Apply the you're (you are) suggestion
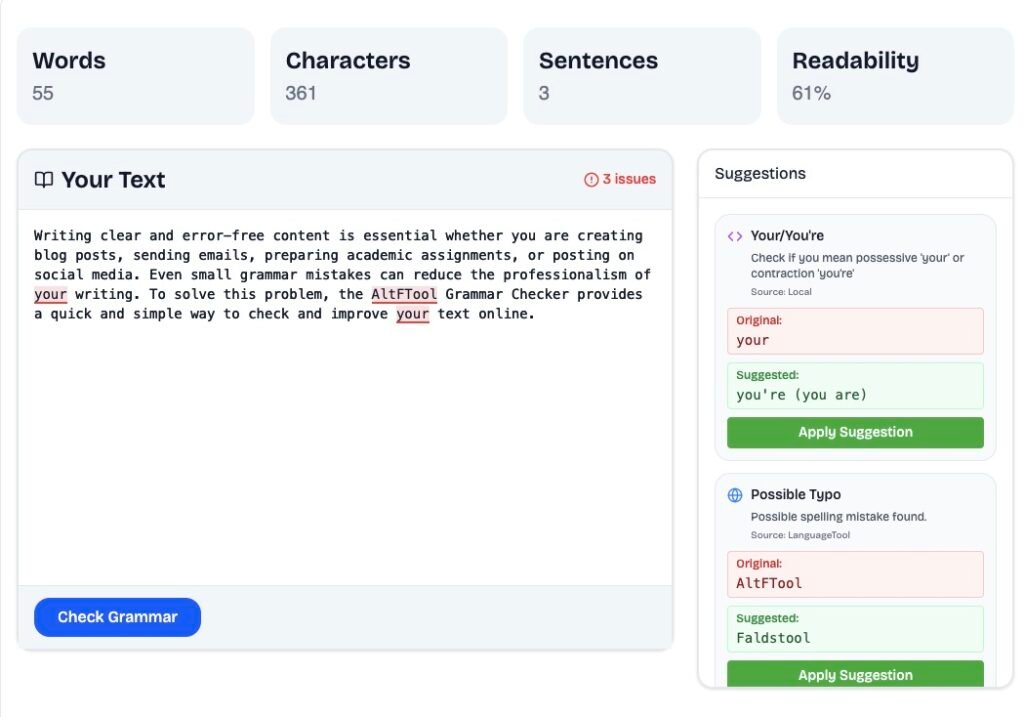This screenshot has height=717, width=1024. [855, 433]
